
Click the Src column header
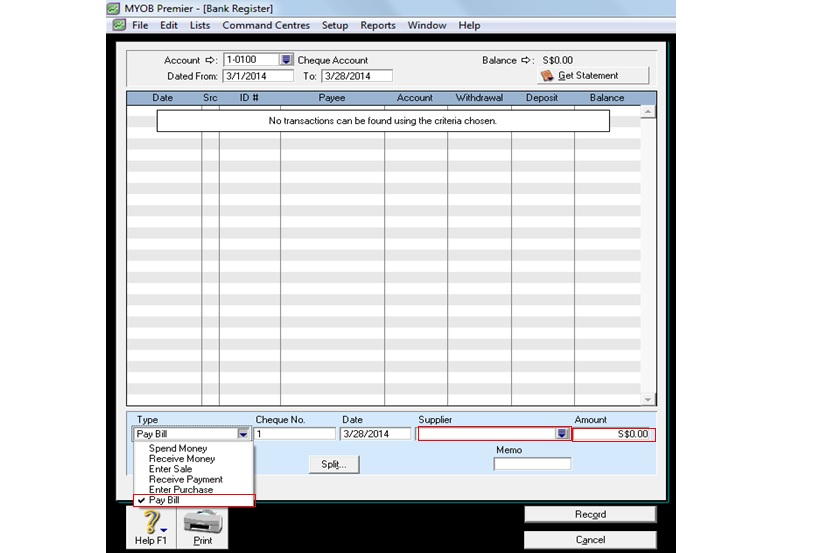pos(210,98)
